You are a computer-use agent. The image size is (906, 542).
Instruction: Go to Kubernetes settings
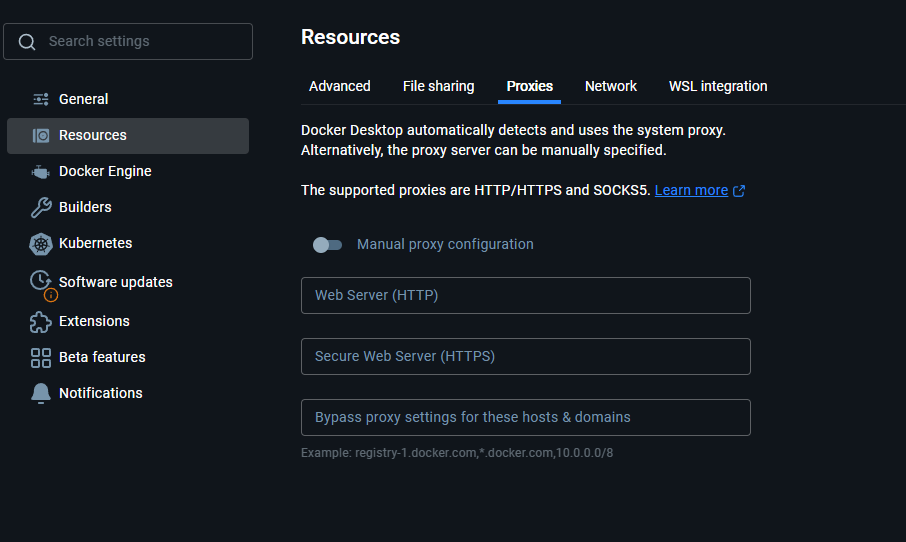(x=128, y=244)
